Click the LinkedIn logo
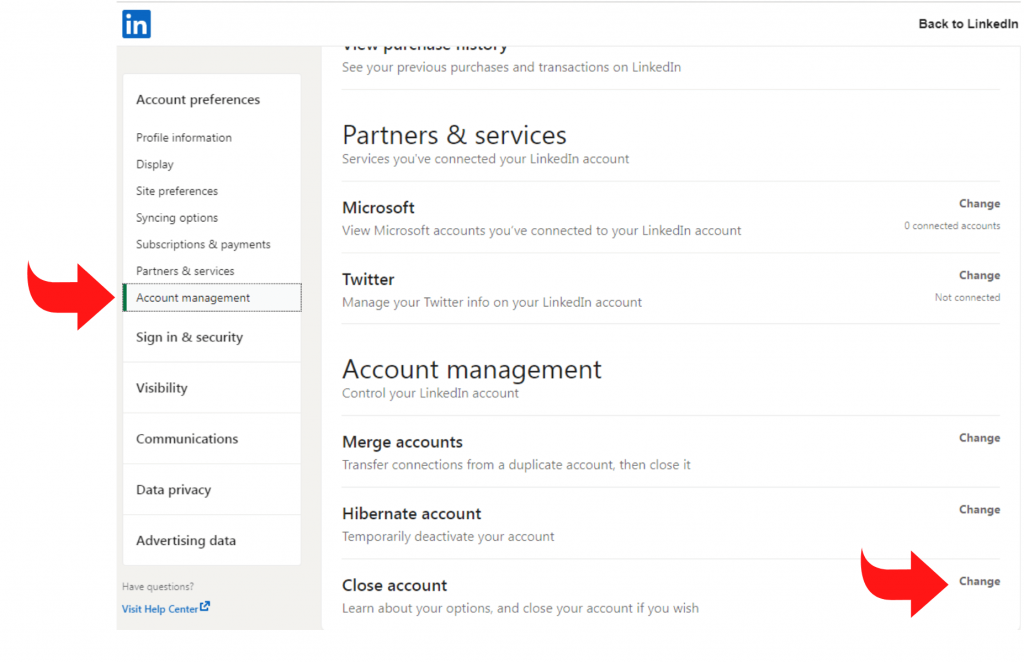1024x662 pixels. pos(136,23)
